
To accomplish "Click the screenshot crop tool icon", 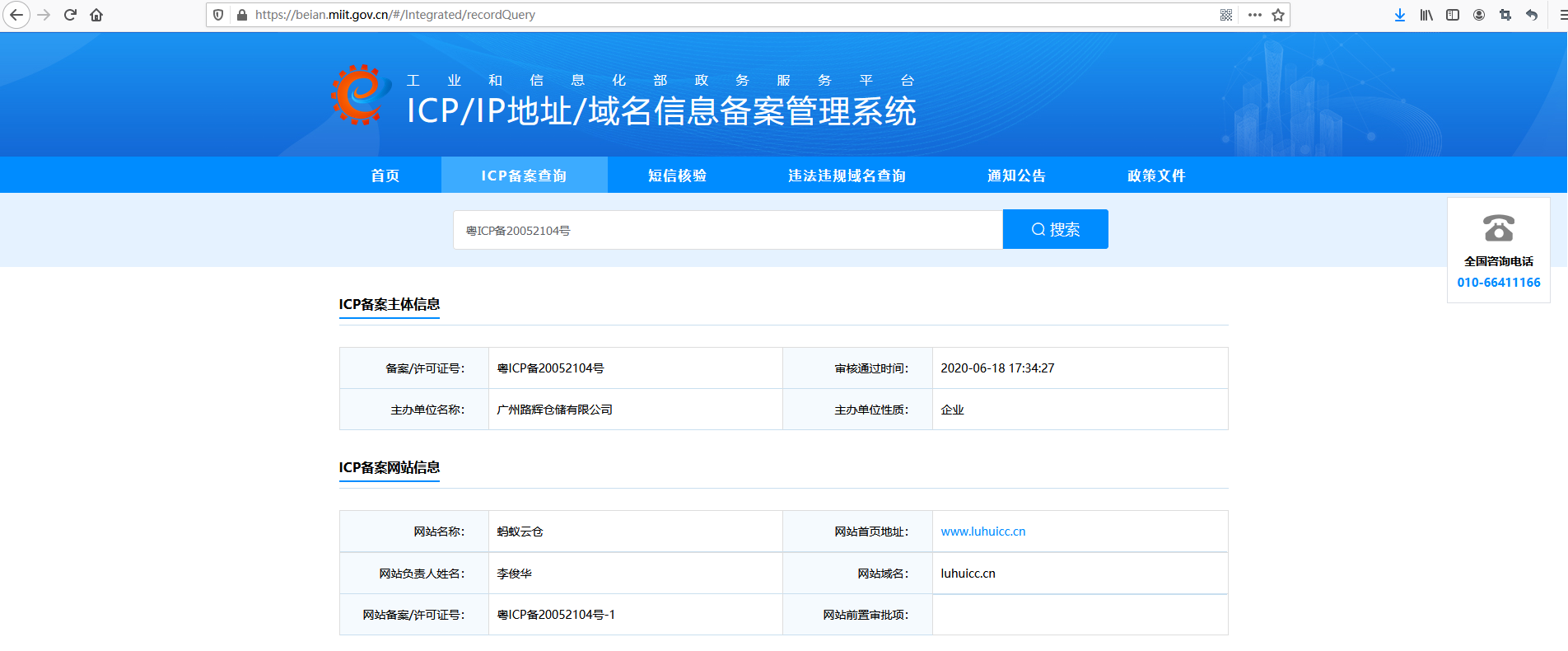I will click(1505, 15).
